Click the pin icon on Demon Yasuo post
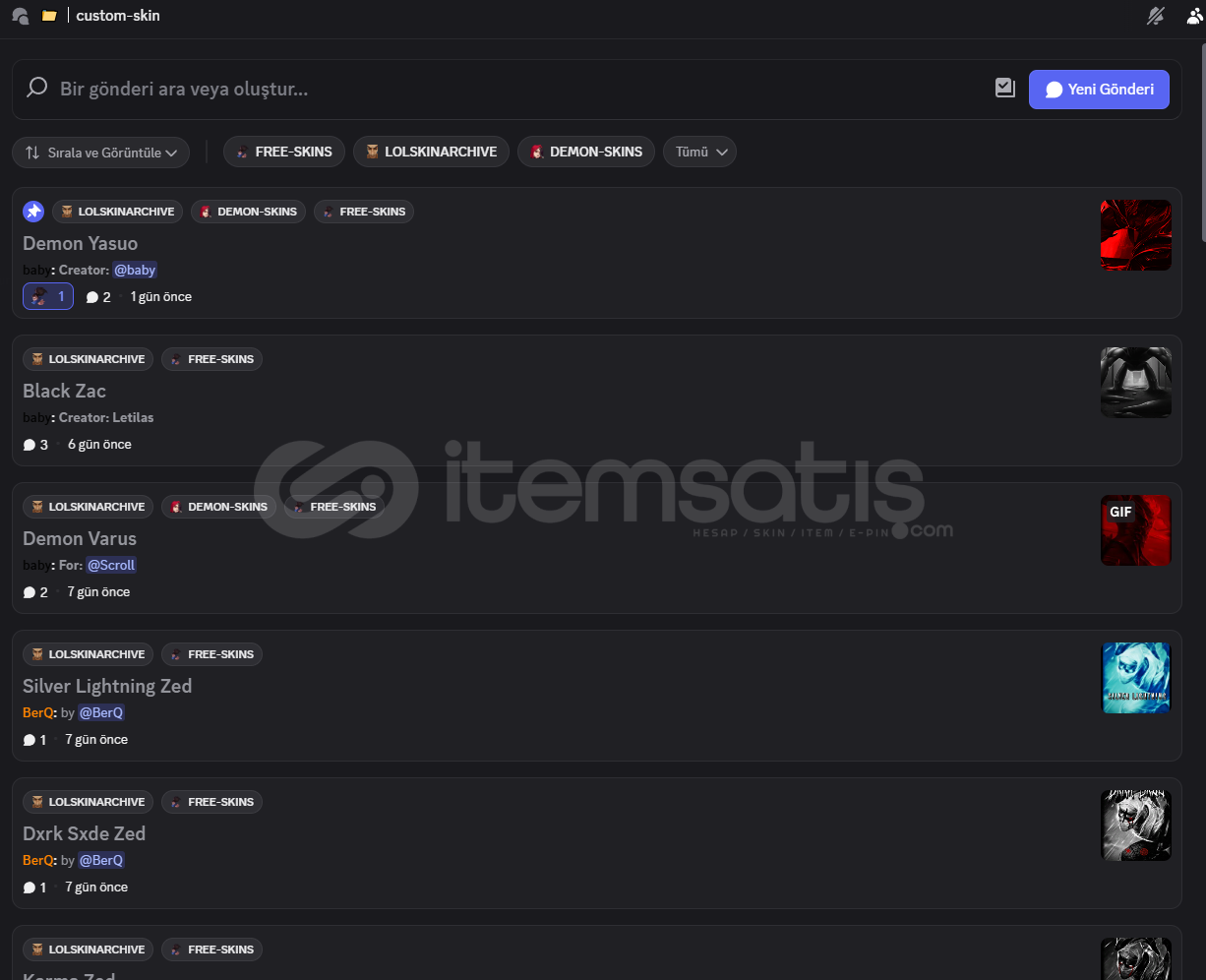 (33, 212)
